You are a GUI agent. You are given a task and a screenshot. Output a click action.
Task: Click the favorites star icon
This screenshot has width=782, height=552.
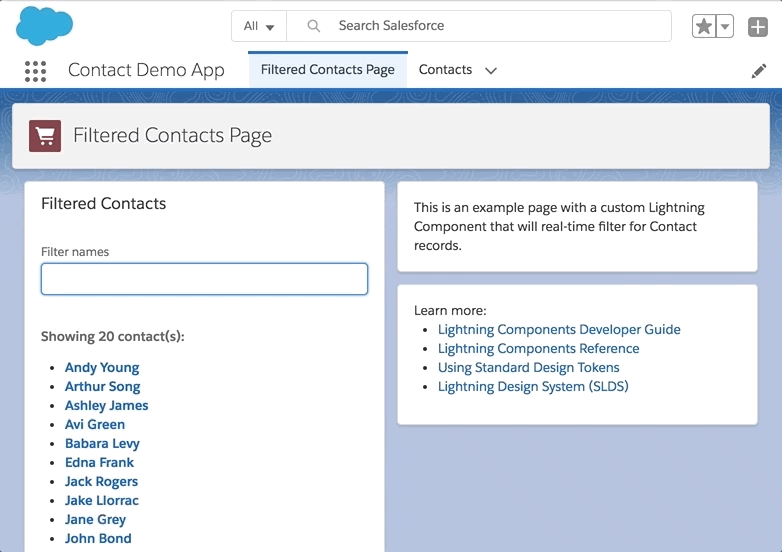coord(704,26)
